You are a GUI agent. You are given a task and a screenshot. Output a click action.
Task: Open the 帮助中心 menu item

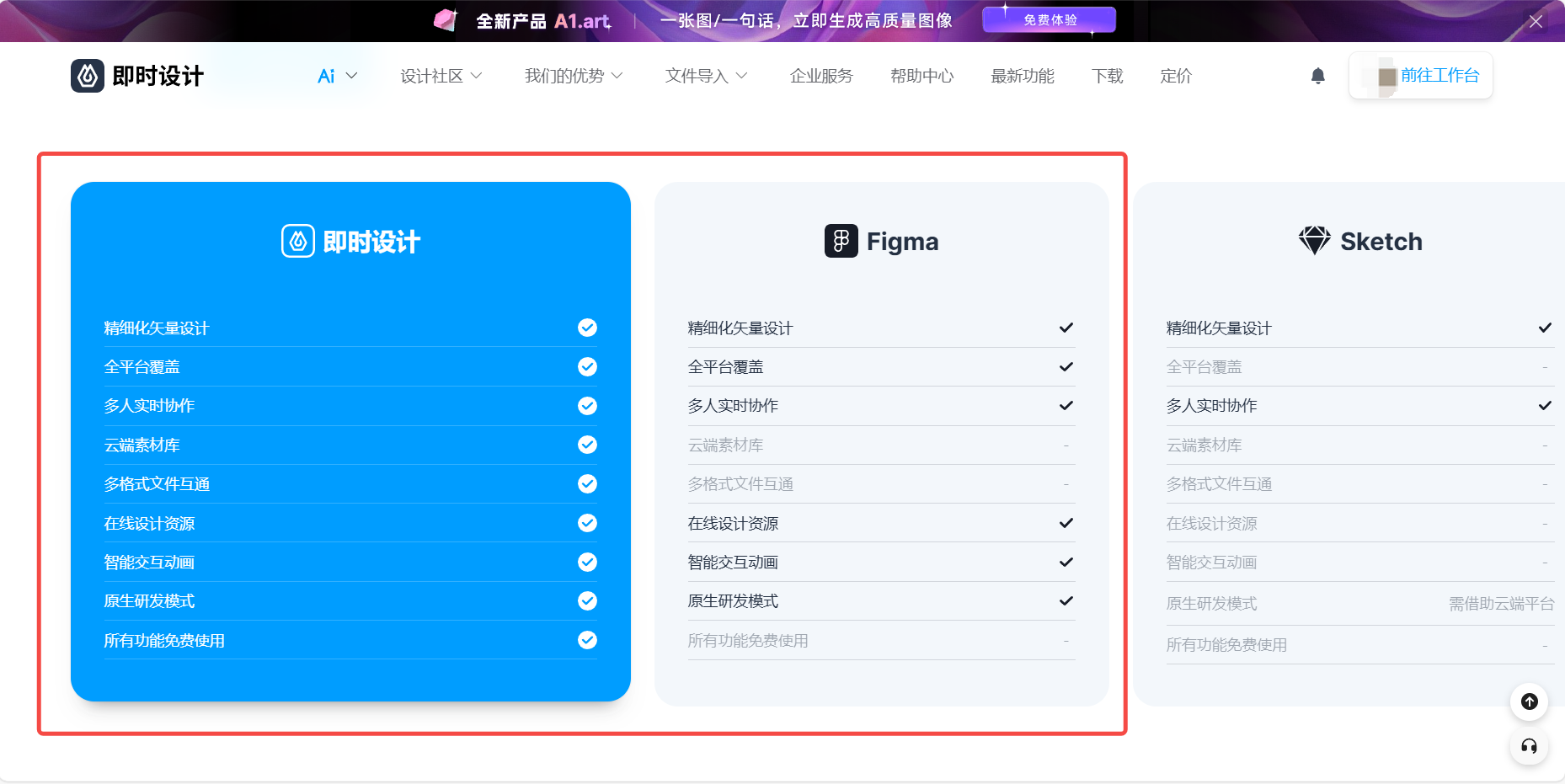[x=921, y=76]
